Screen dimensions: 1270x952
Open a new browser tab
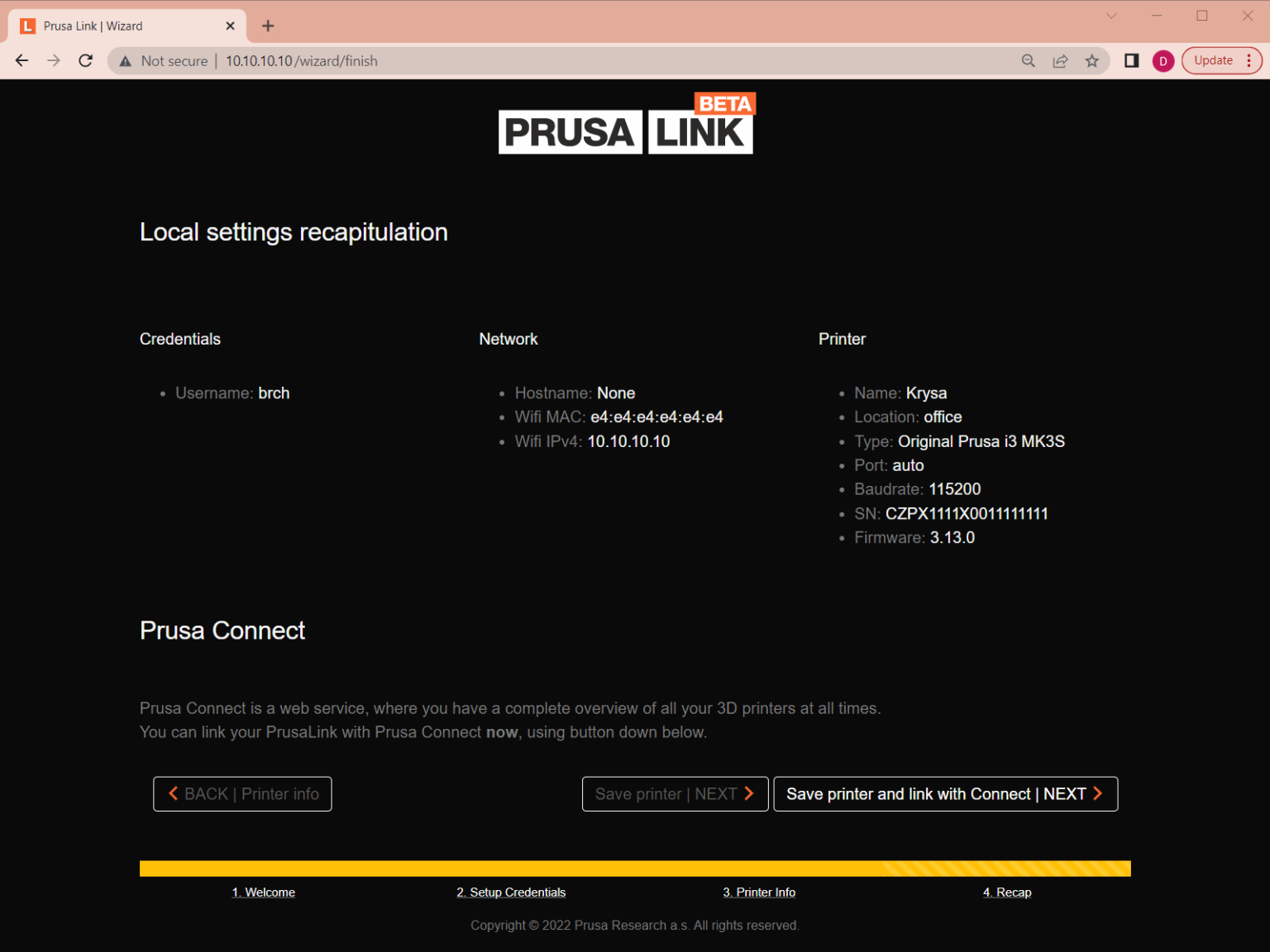pos(267,26)
